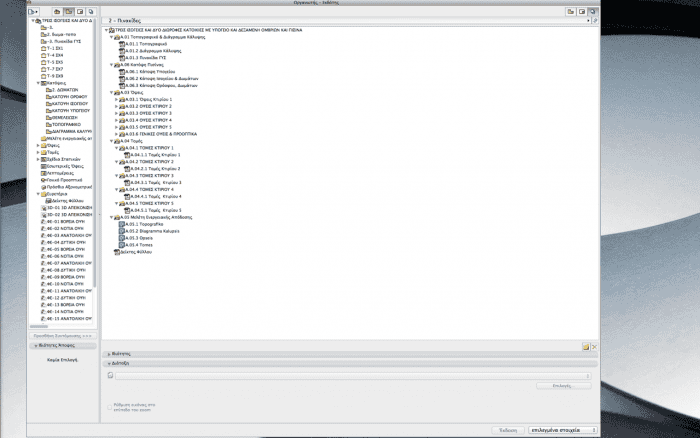Viewport: 700px width, 438px height.
Task: Collapse Κατόψεις folder in left tree
Action: 38,83
